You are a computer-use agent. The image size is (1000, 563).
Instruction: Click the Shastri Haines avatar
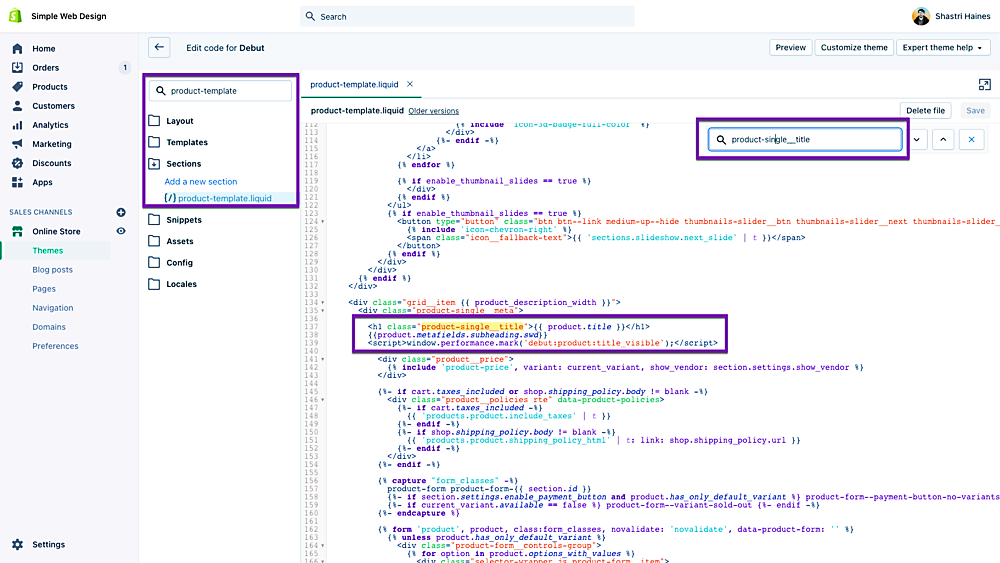pyautogui.click(x=920, y=16)
